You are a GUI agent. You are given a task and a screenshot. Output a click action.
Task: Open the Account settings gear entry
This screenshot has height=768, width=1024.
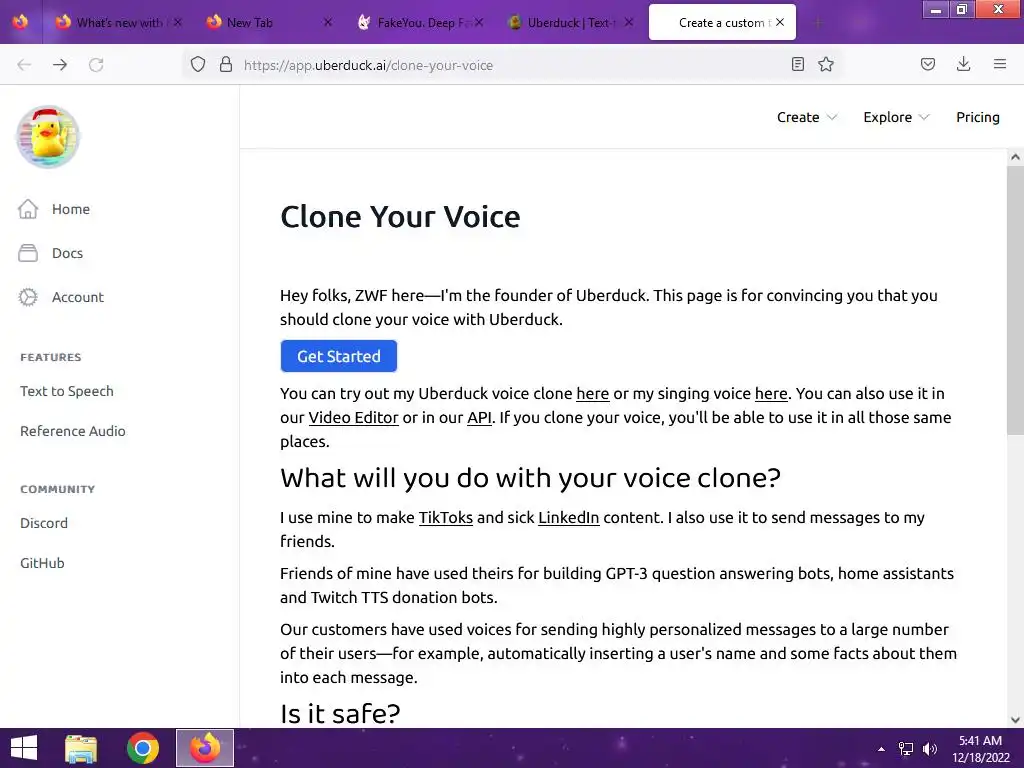click(61, 297)
